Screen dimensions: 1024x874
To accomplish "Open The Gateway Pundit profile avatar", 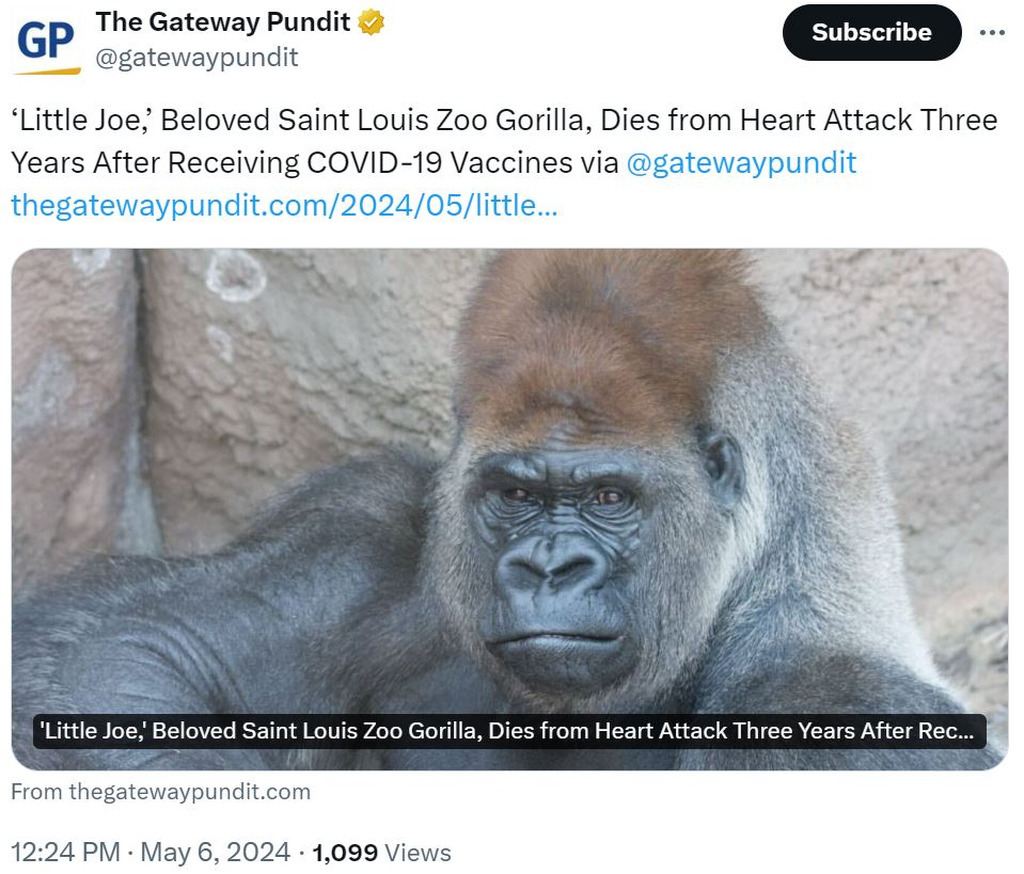I will click(x=47, y=43).
